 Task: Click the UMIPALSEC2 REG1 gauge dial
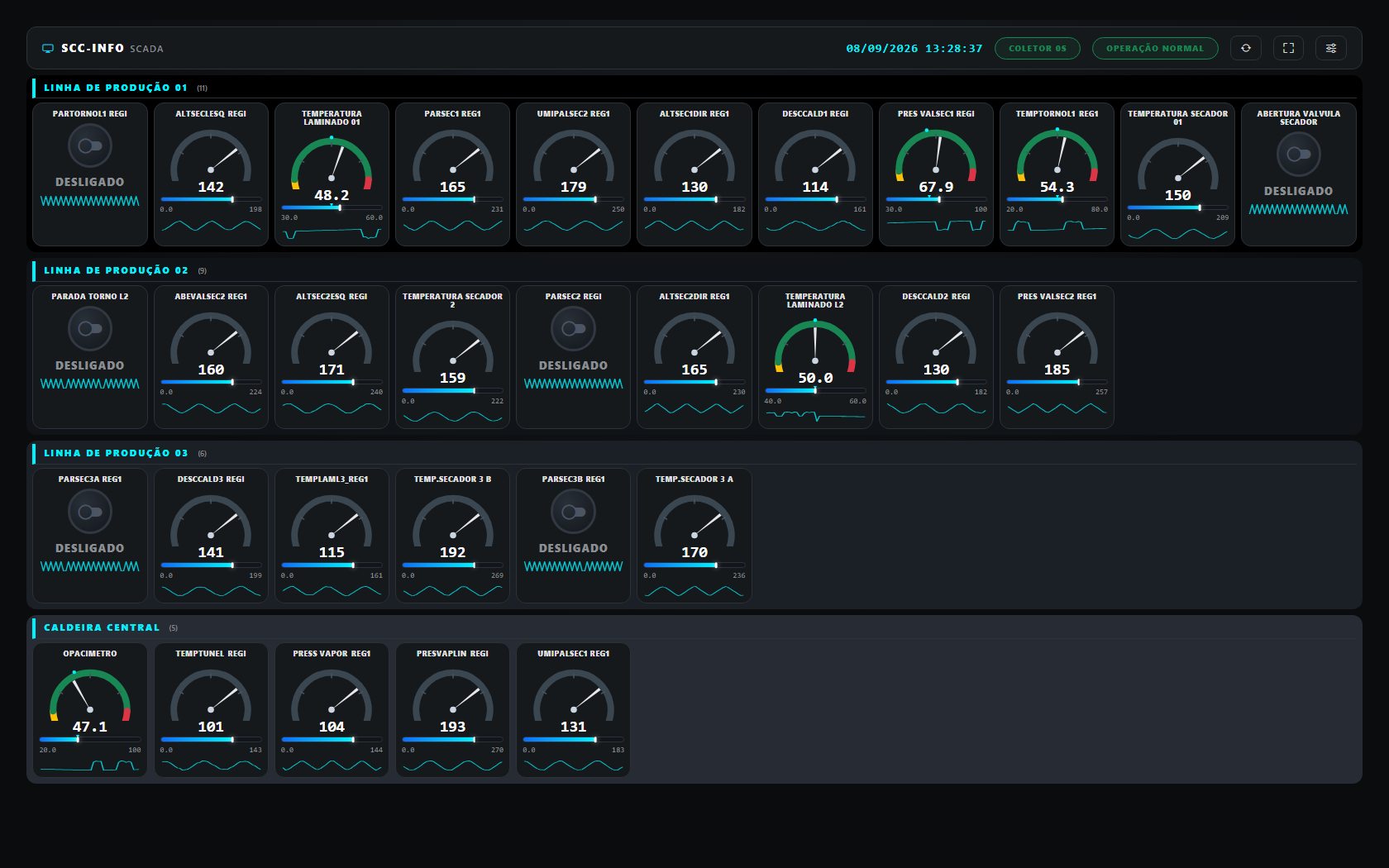coord(573,155)
